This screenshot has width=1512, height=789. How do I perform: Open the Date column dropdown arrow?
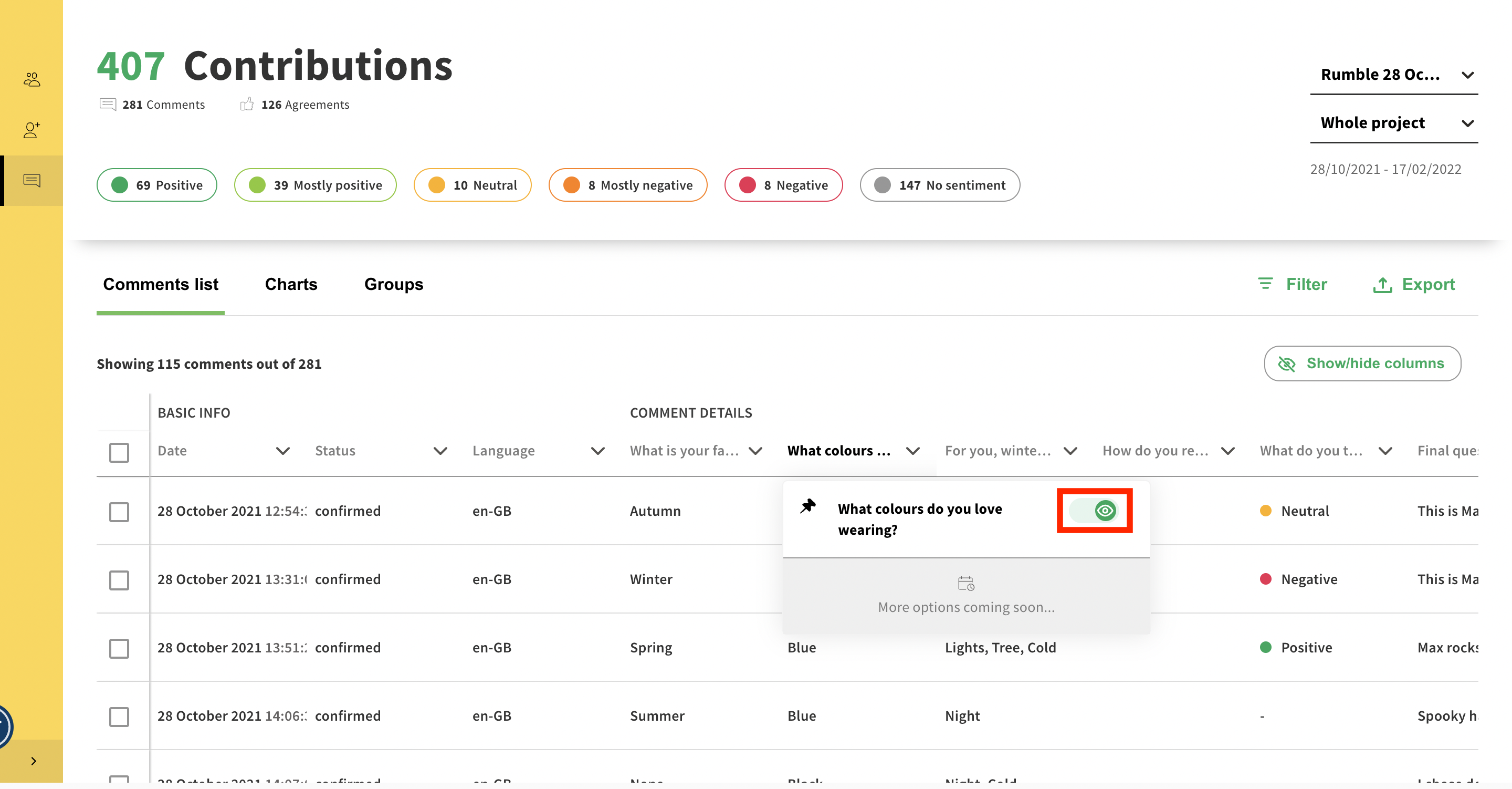[x=283, y=451]
